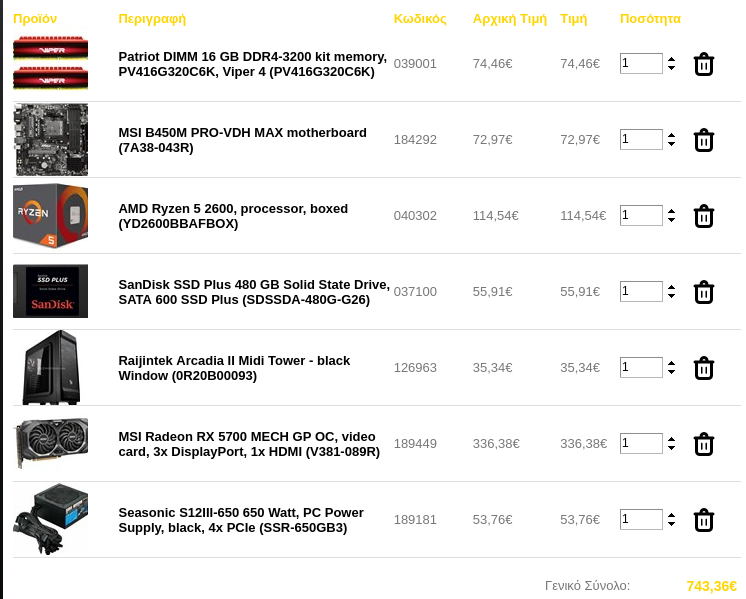Remove MSI Radeon RX 5700 from cart
Viewport: 746px width, 599px height.
click(704, 444)
